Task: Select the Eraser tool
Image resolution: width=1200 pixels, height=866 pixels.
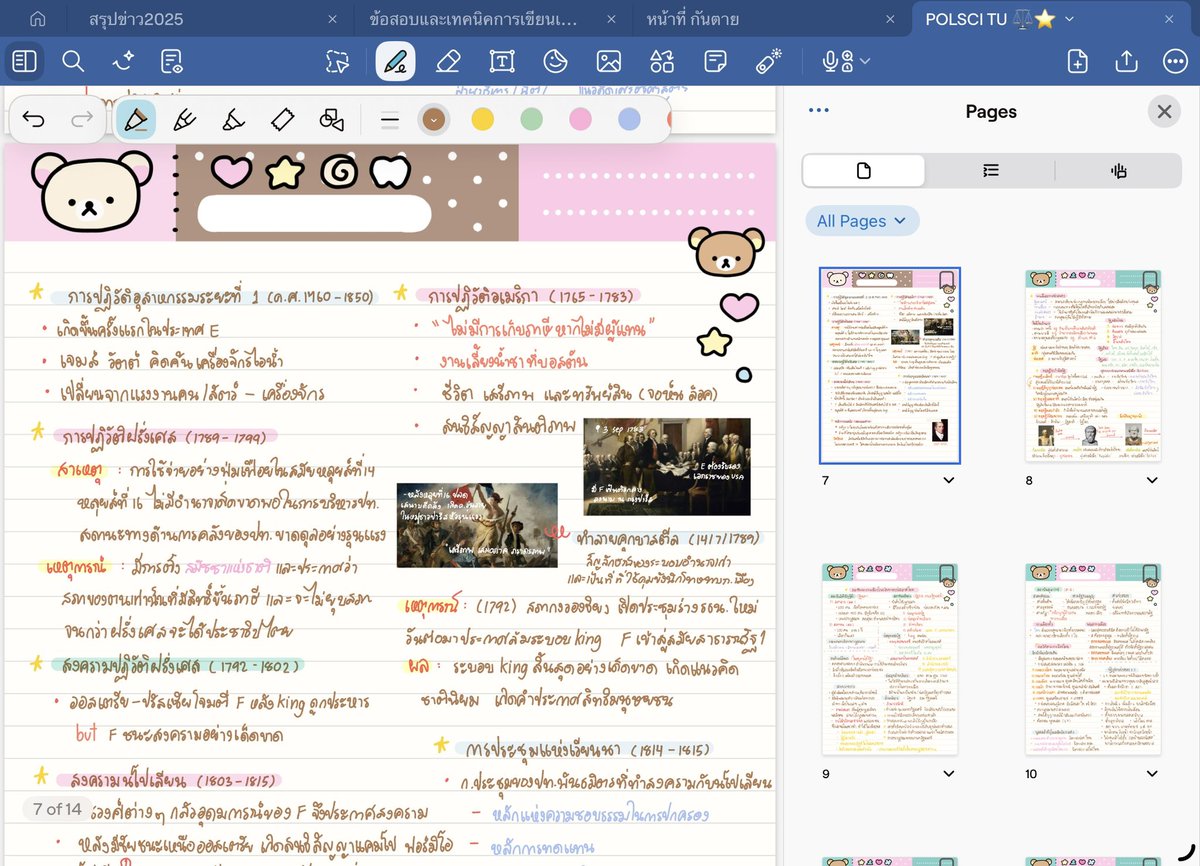Action: tap(448, 62)
